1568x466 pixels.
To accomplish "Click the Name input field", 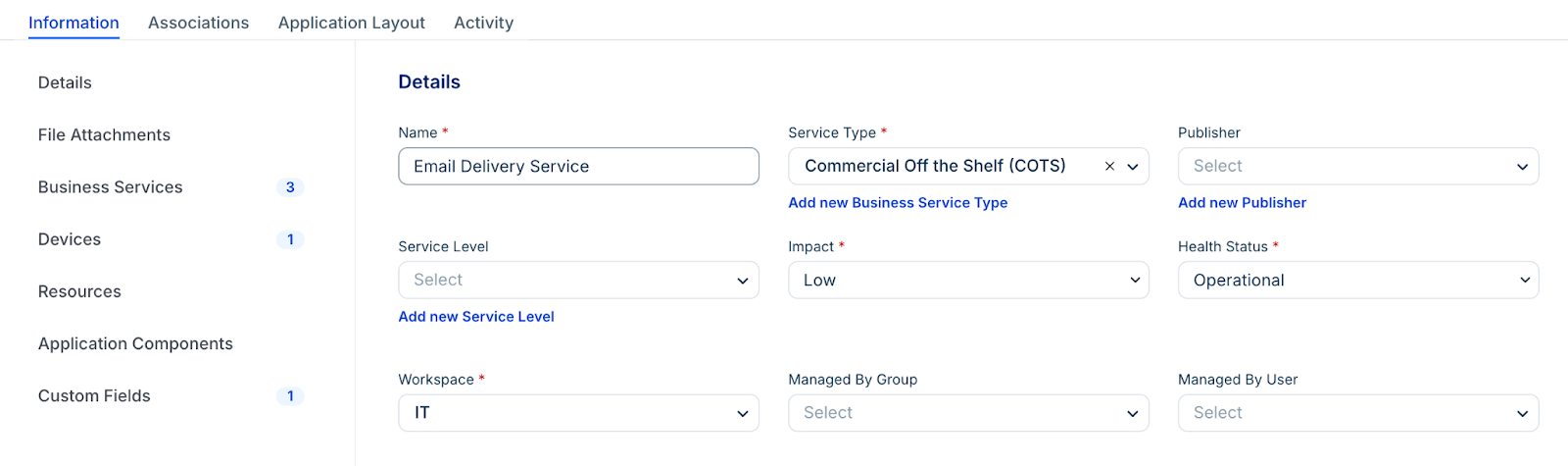I will pos(578,167).
